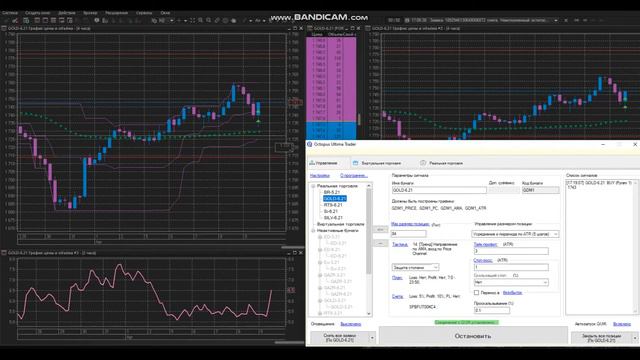Click the План link
The width and height of the screenshot is (640, 360).
[x=397, y=278]
